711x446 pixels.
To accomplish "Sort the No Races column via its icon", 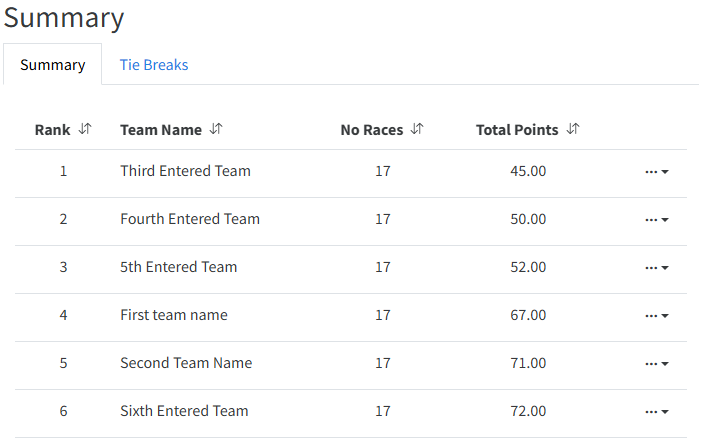I will click(x=417, y=129).
